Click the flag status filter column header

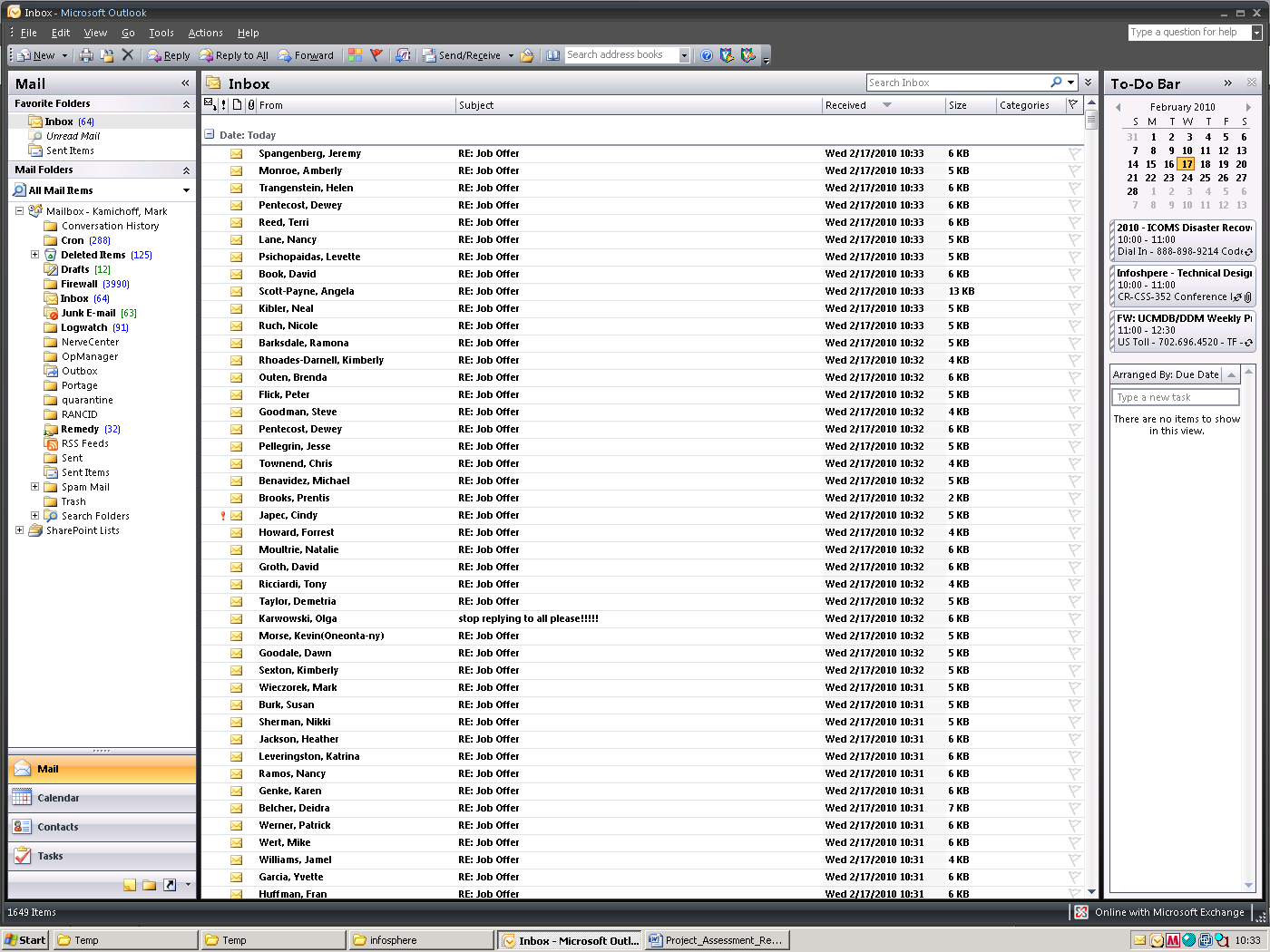pos(1073,105)
